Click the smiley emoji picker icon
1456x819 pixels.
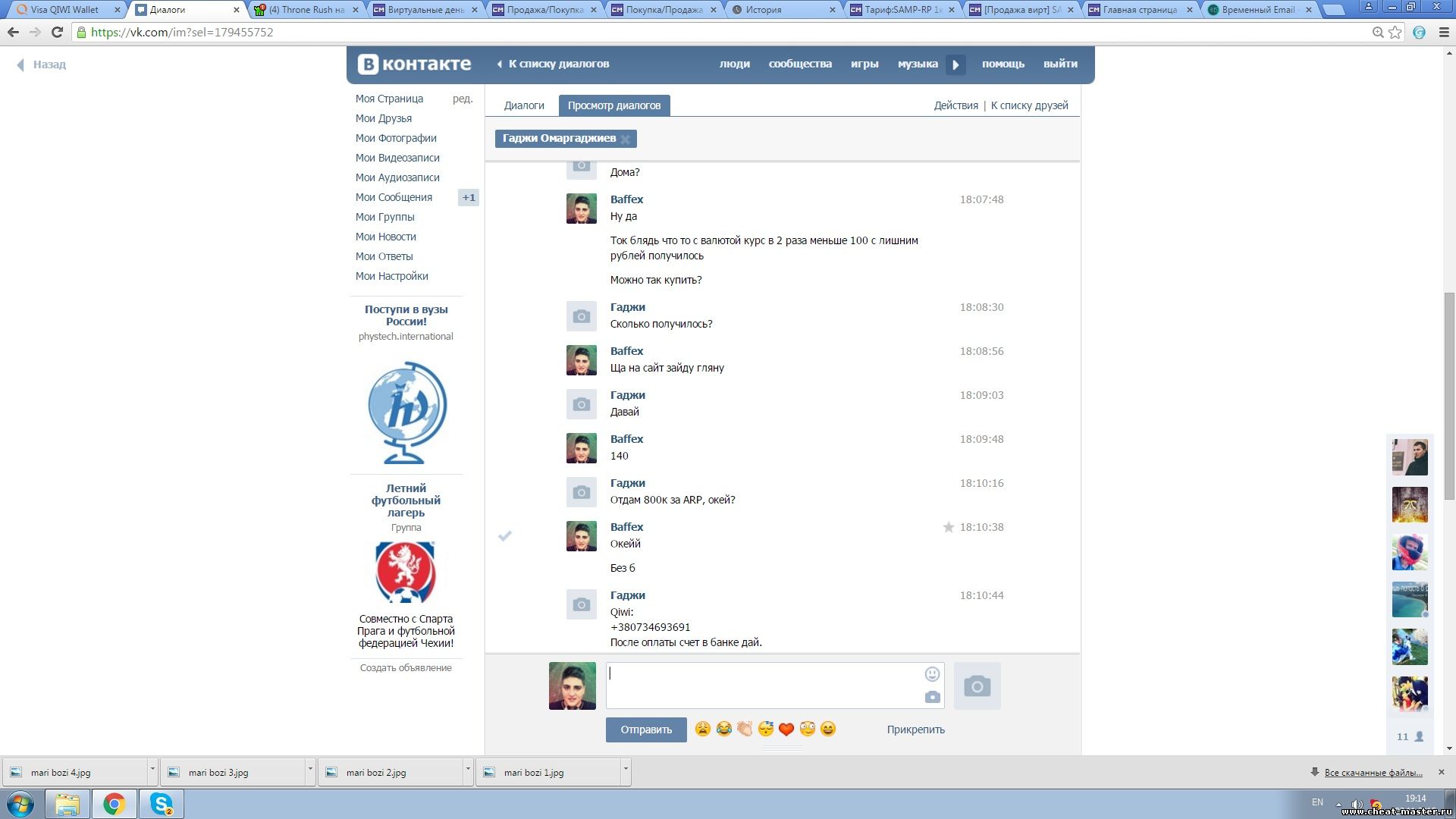click(x=932, y=673)
